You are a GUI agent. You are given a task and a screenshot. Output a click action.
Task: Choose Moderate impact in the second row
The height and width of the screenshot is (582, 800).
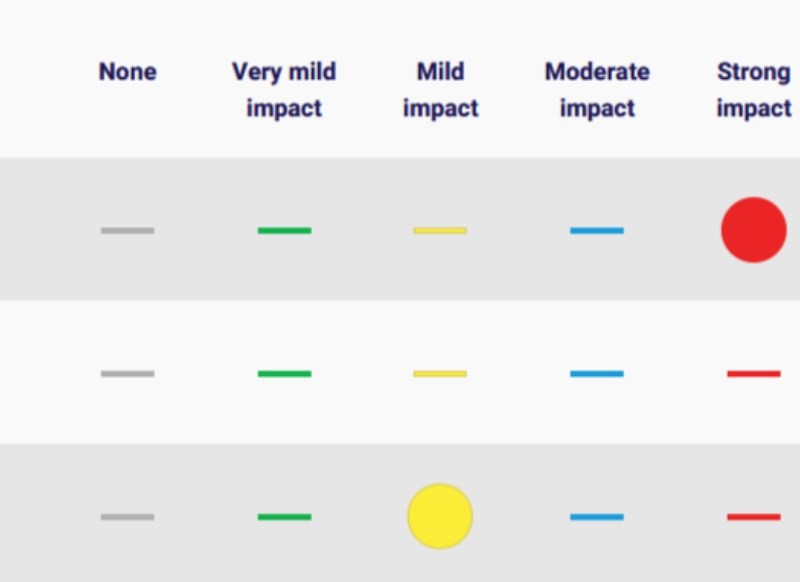click(x=597, y=374)
